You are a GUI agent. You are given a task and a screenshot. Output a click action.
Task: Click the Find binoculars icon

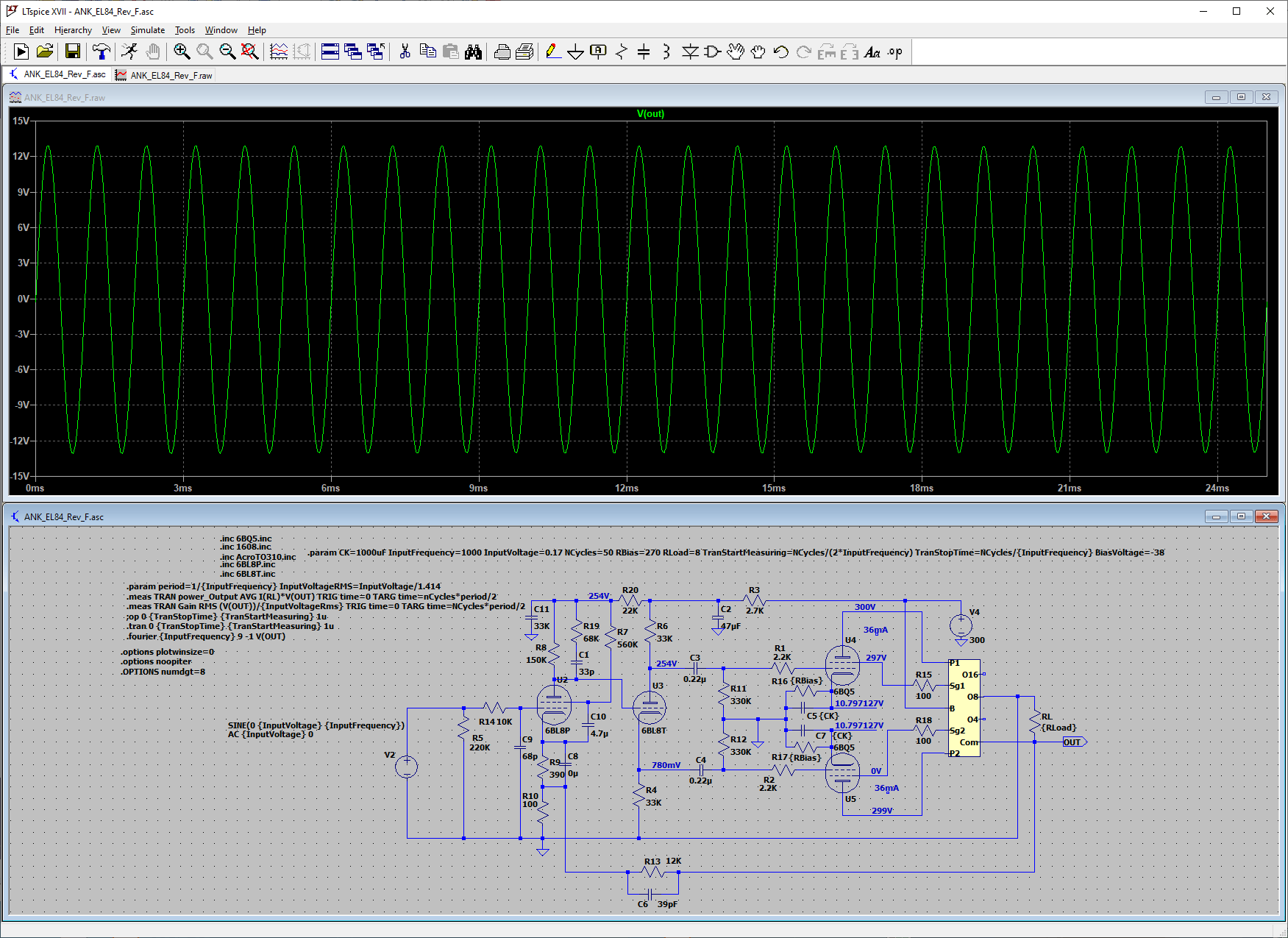tap(473, 51)
